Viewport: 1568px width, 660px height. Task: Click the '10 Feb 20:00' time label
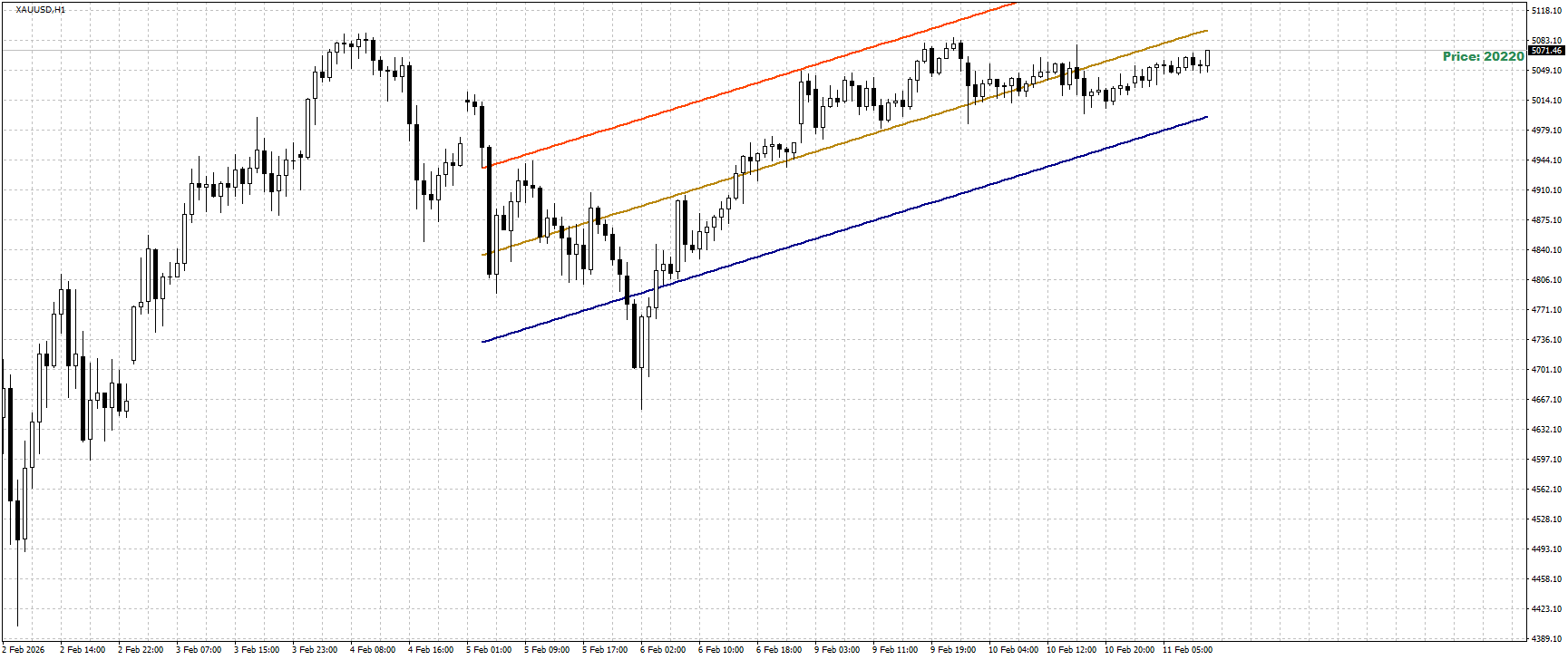point(1130,650)
